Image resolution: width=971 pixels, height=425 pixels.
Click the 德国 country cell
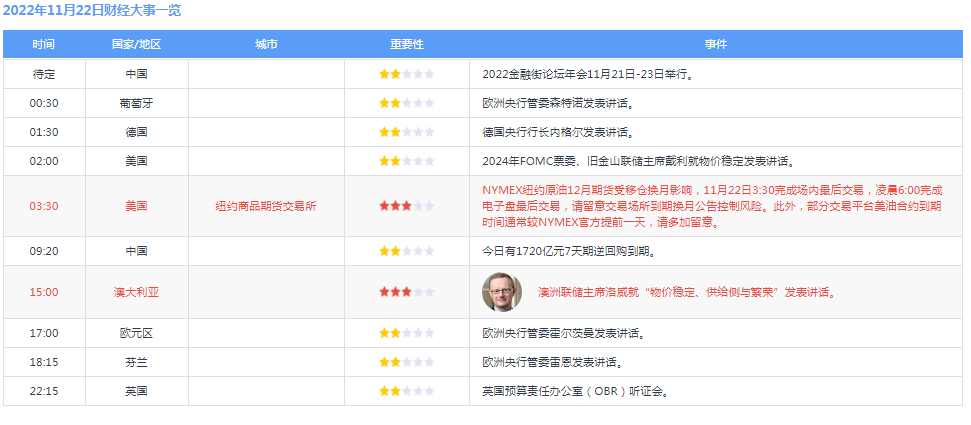[x=136, y=132]
